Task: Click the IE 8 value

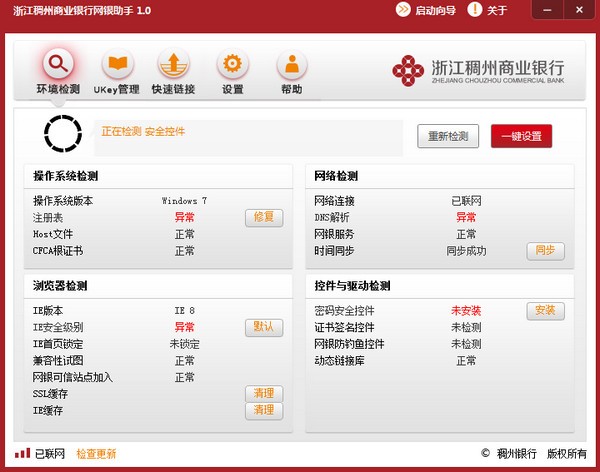Action: click(x=184, y=310)
